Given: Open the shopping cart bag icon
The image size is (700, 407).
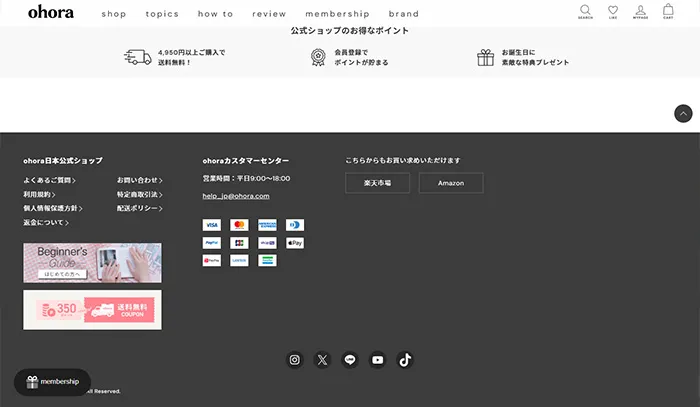Looking at the screenshot, I should click(668, 11).
